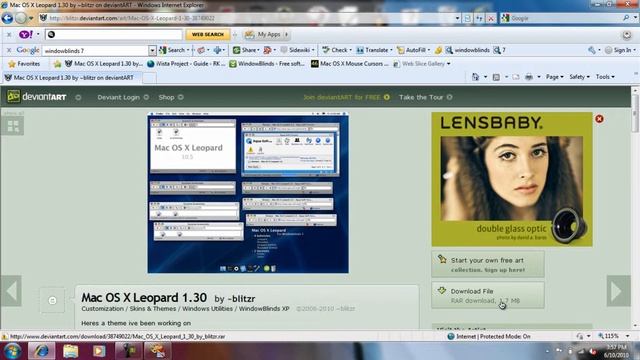Open the Google toolbar Share menu
The height and width of the screenshot is (360, 640).
pyautogui.click(x=246, y=50)
